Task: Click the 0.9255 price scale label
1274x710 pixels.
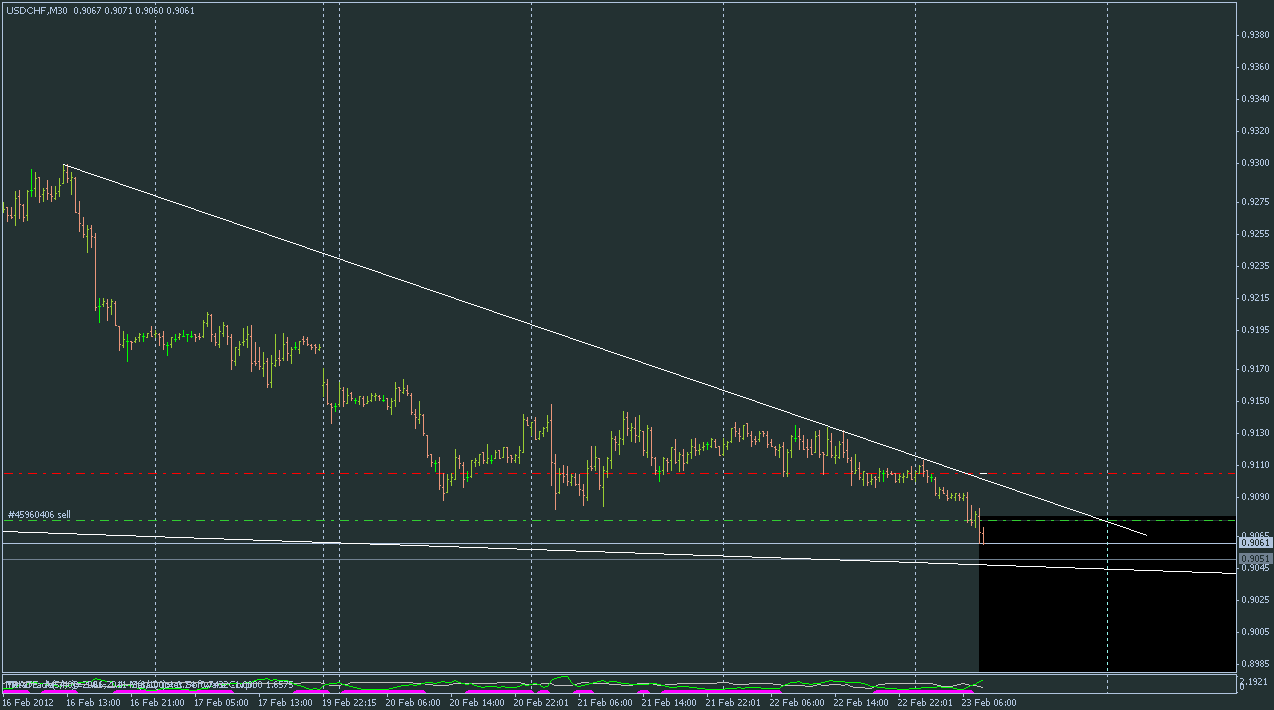Action: (1257, 234)
